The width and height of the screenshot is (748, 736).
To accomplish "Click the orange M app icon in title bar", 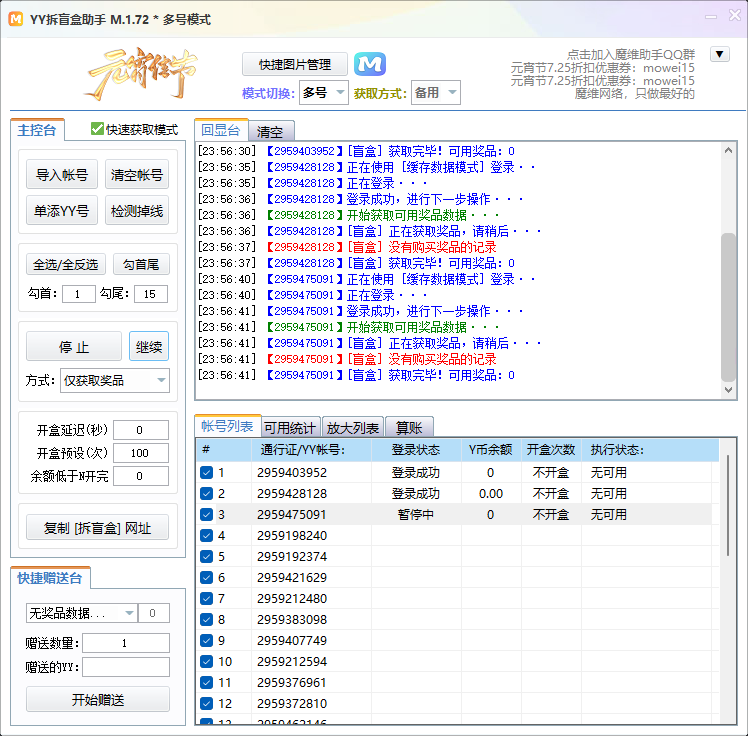I will tap(16, 19).
